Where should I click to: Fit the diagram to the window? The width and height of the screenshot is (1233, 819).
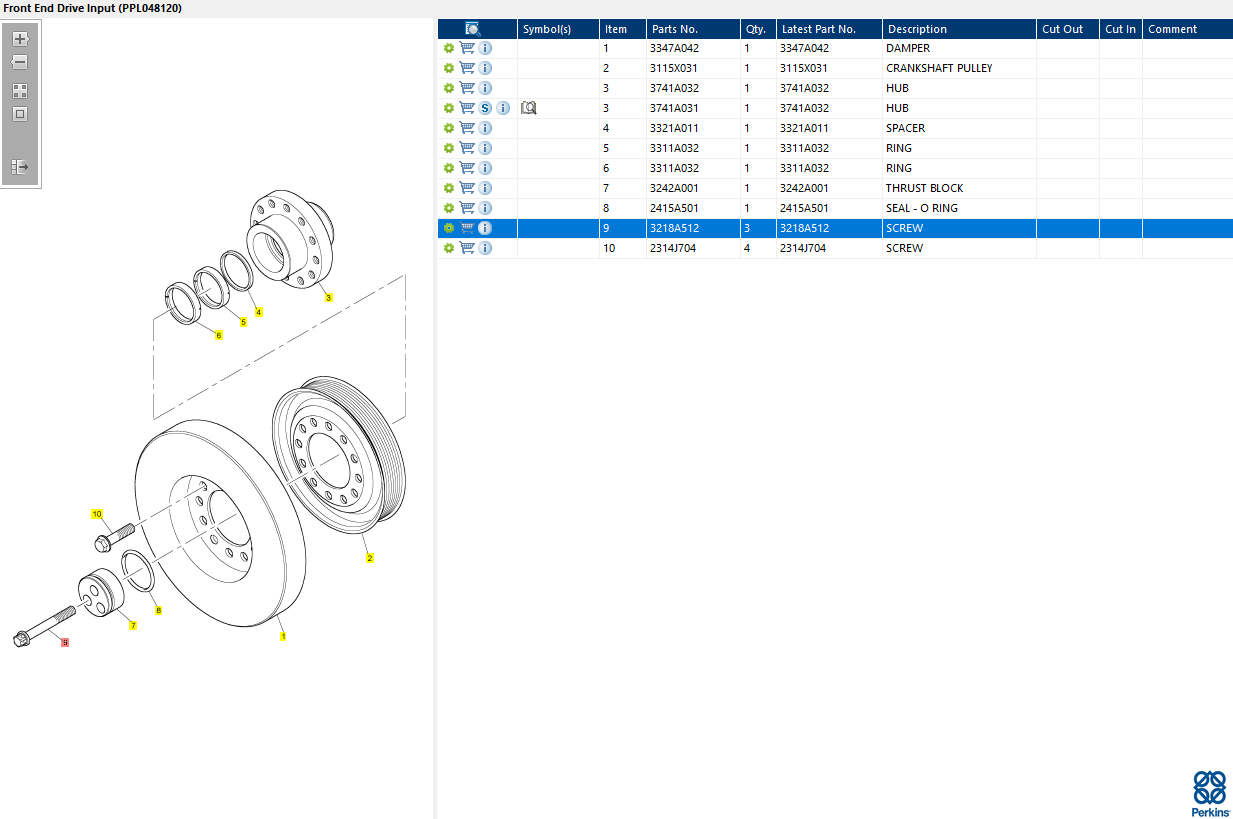[x=20, y=114]
